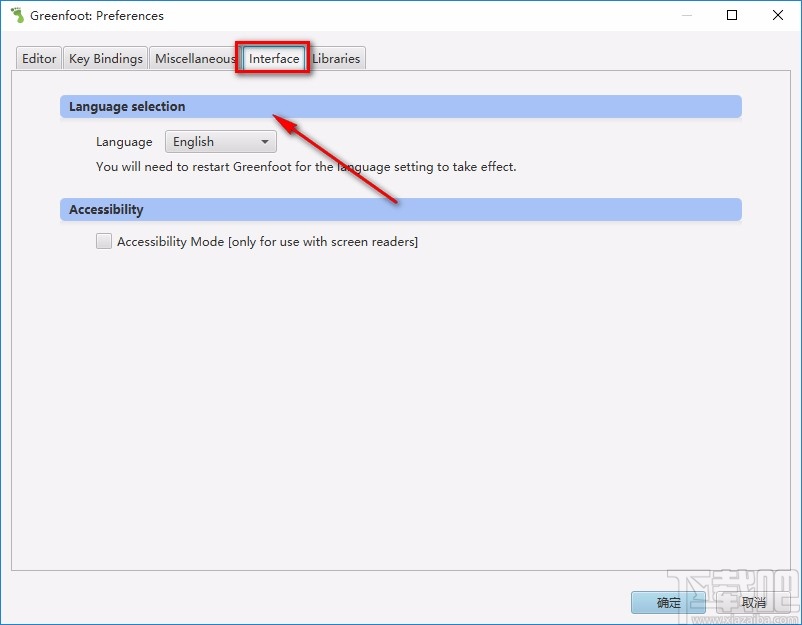Screen dimensions: 802x625
Task: Maximize the Preferences window
Action: coord(732,15)
